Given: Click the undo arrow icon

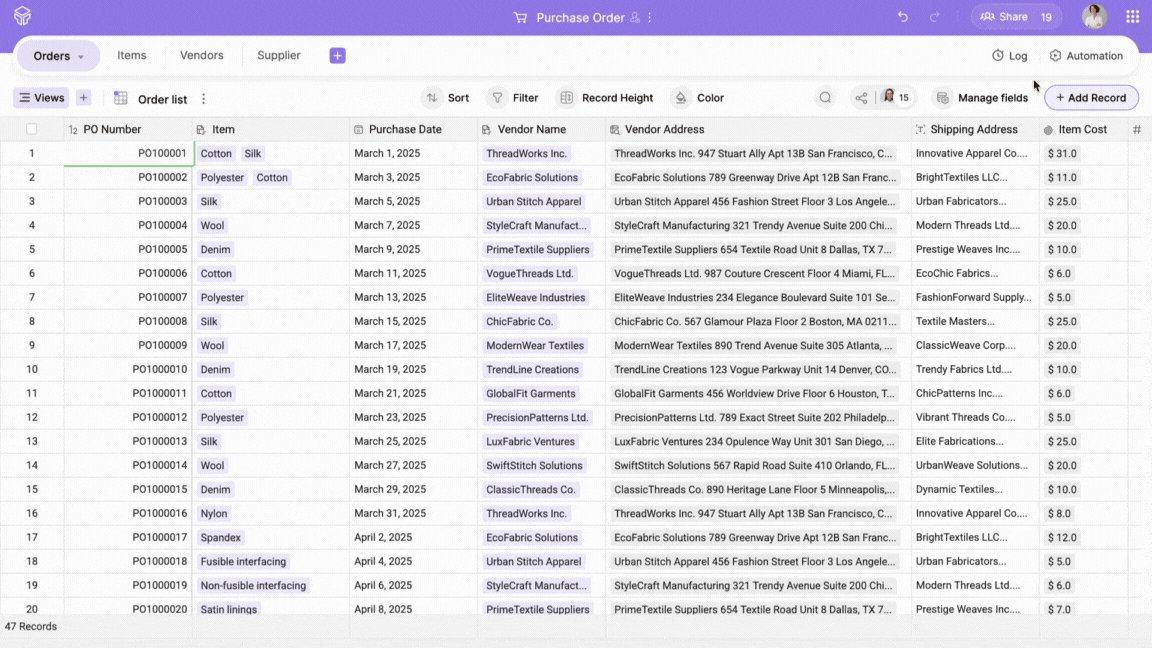Looking at the screenshot, I should point(903,17).
